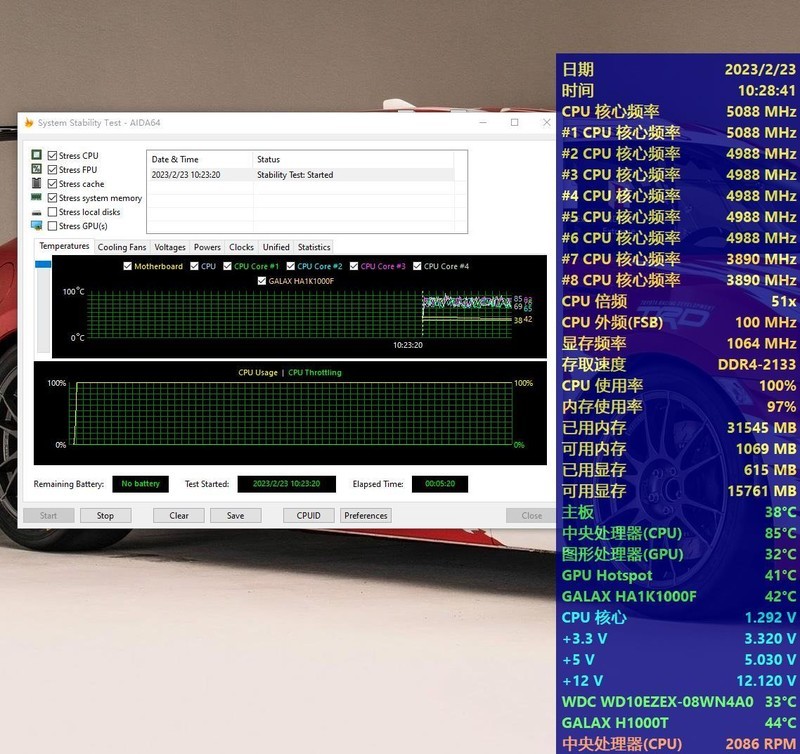Screen dimensions: 800x754
Task: Click the memory module icon beside Stress system memory
Action: 35,198
